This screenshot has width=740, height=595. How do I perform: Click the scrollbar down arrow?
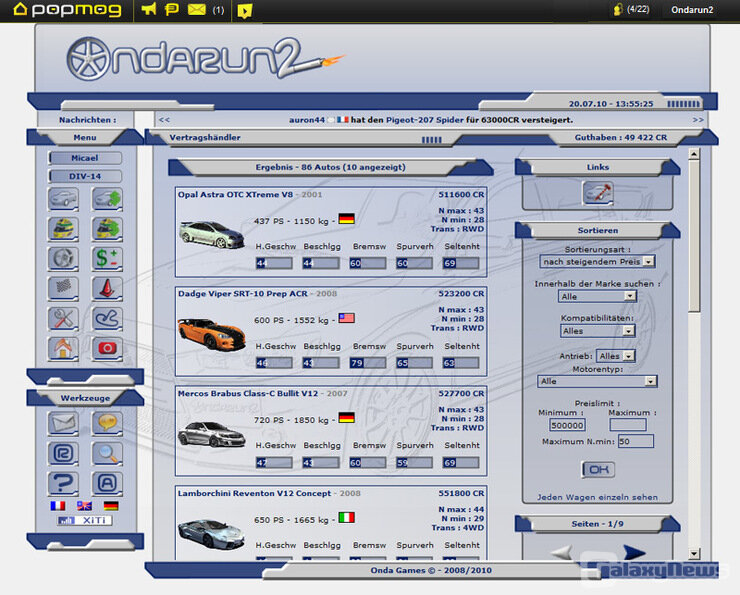(694, 553)
